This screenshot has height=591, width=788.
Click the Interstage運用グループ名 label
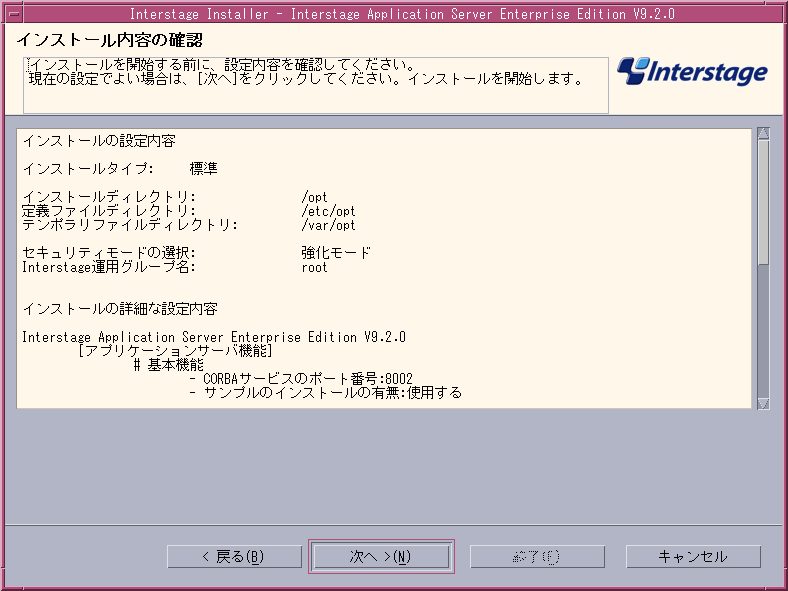tap(109, 267)
